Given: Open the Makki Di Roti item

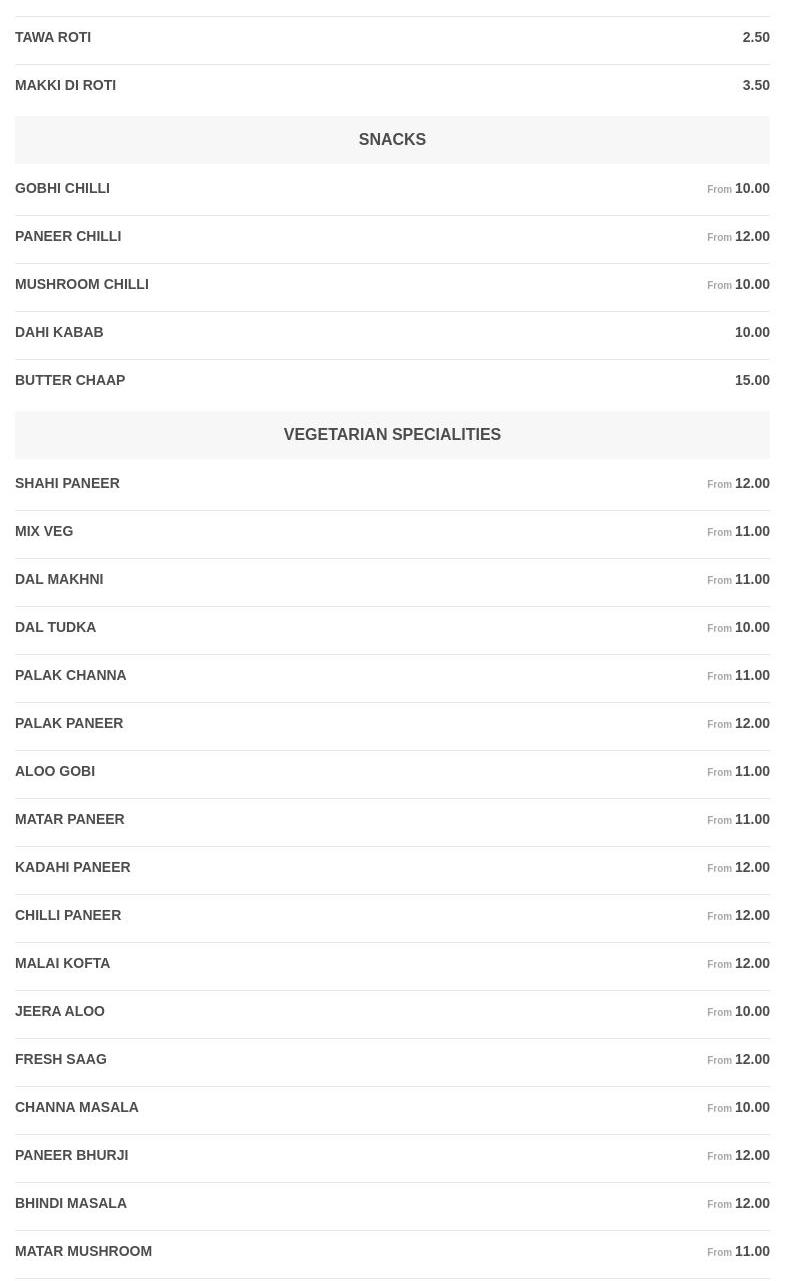Looking at the screenshot, I should [65, 85].
